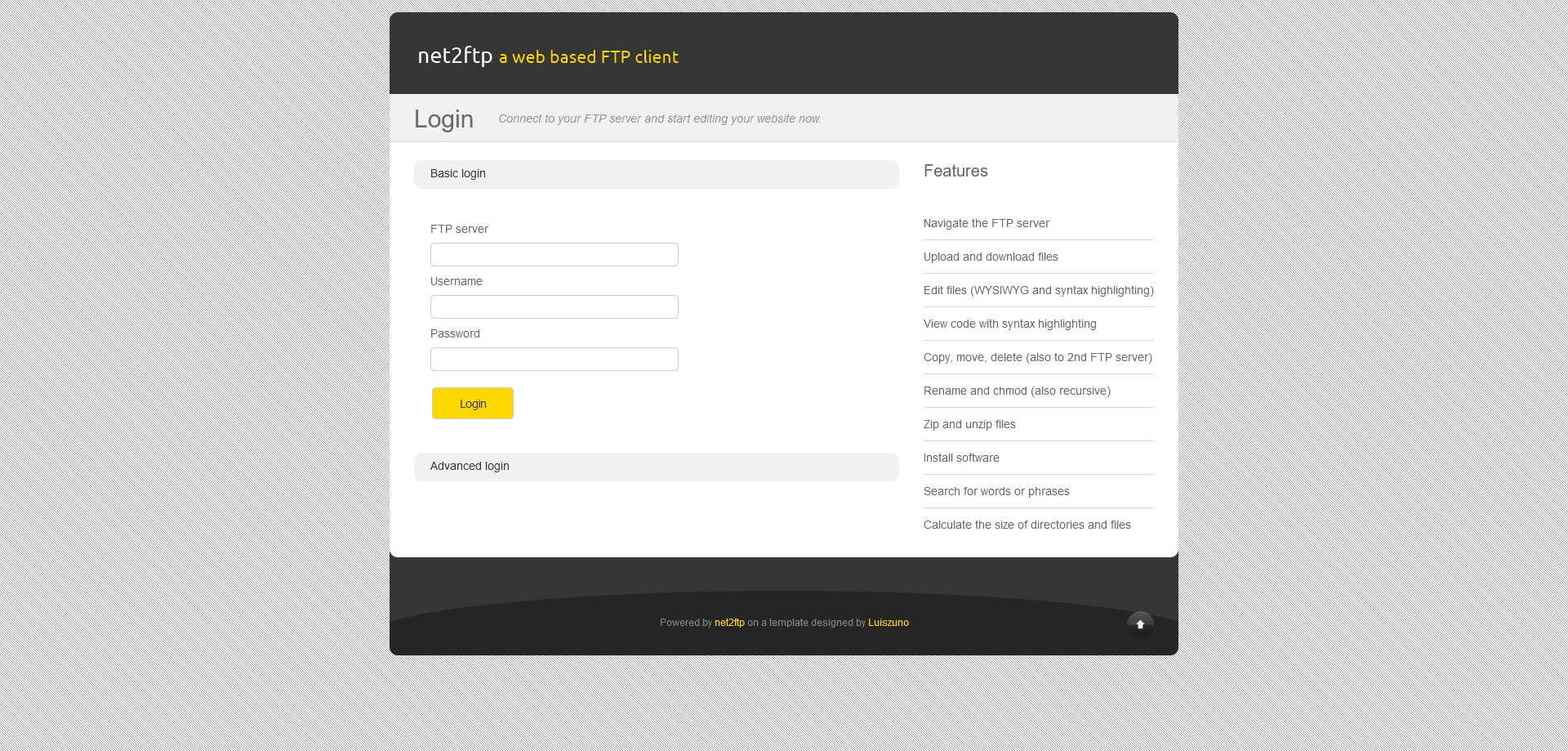Click into the Username text box
1568x751 pixels.
[x=555, y=307]
